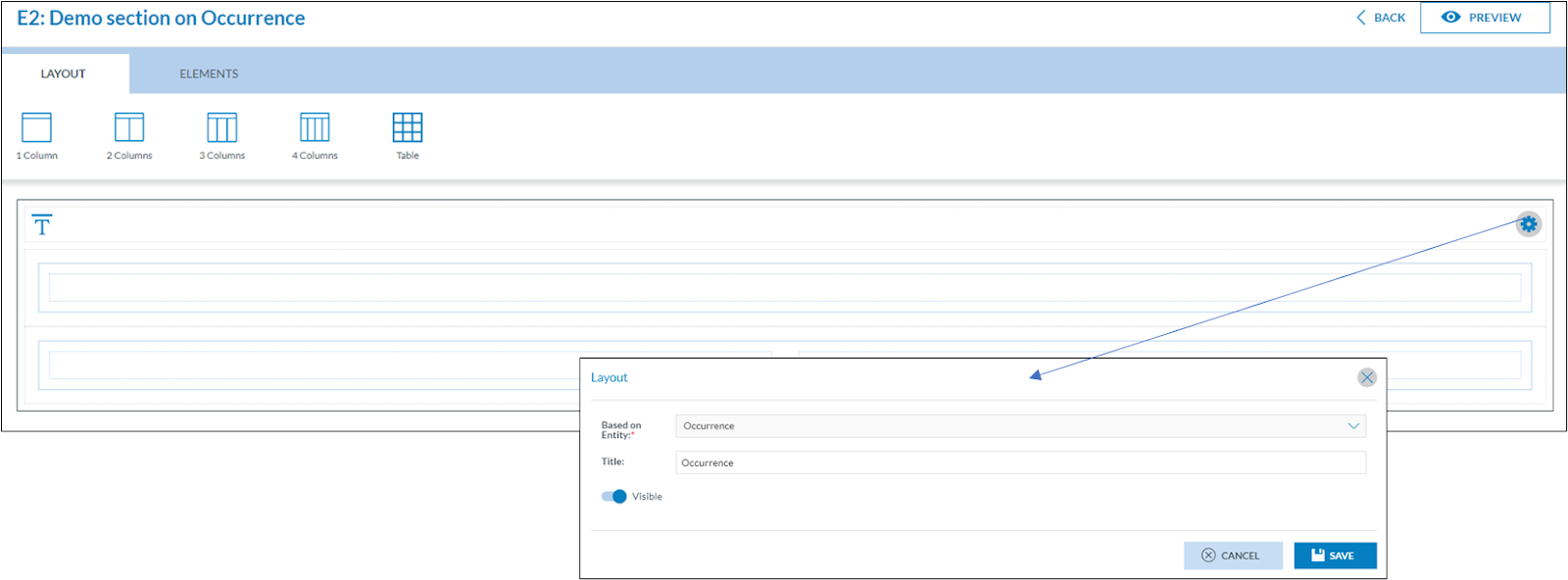Viewport: 1568px width, 580px height.
Task: Click the dropdown chevron beside Occurrence
Action: [1353, 426]
